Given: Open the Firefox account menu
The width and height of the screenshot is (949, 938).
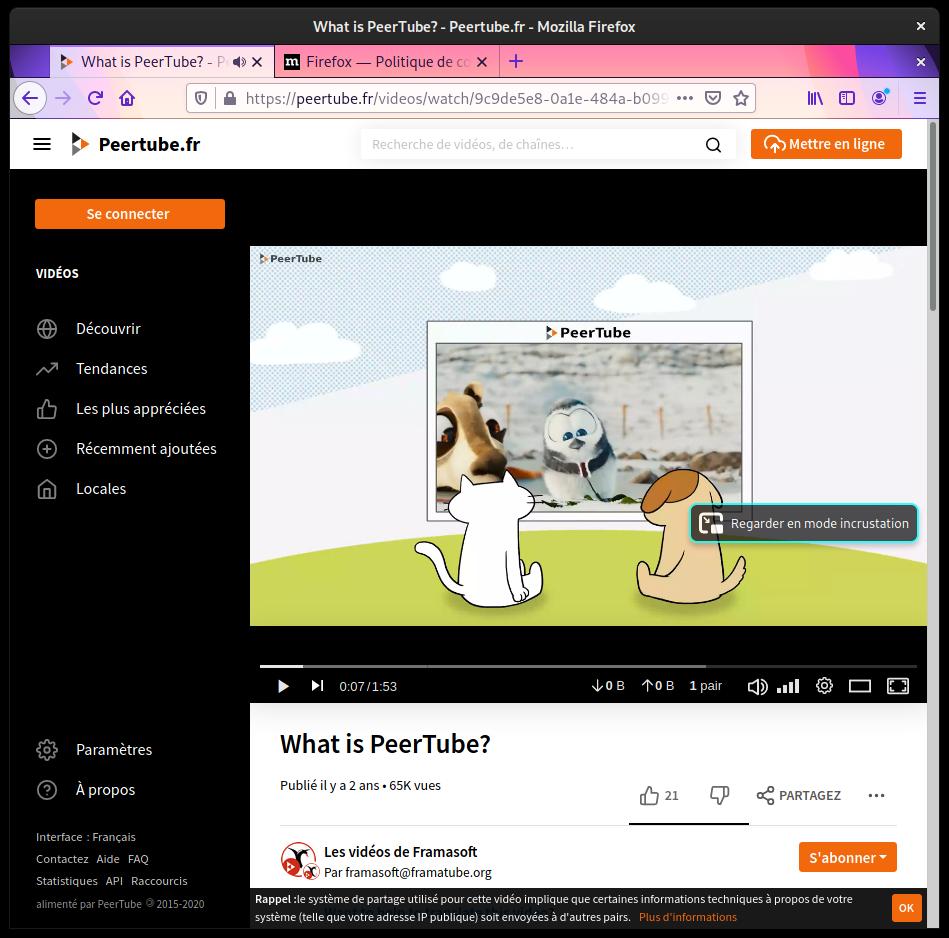Looking at the screenshot, I should (879, 98).
